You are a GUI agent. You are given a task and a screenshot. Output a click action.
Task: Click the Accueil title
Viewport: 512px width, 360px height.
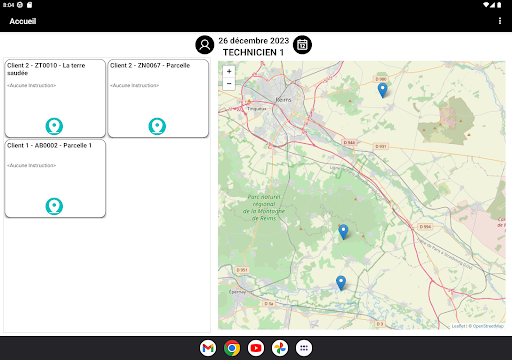pyautogui.click(x=23, y=21)
